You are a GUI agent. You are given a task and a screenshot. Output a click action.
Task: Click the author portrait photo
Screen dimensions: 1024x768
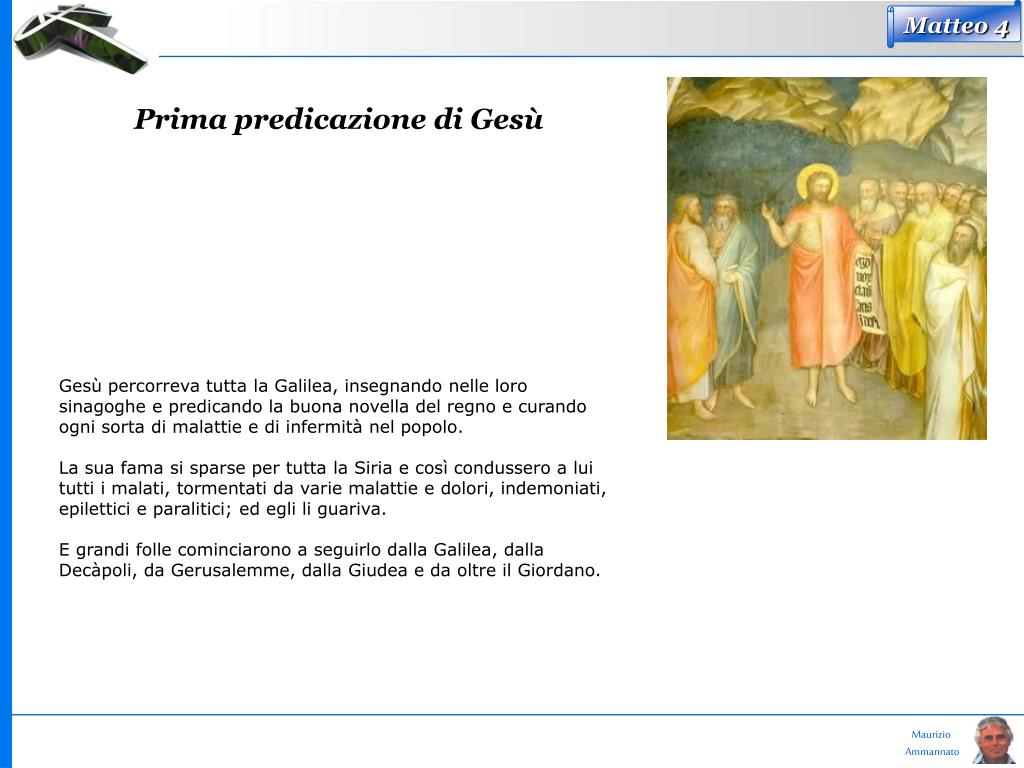click(993, 741)
